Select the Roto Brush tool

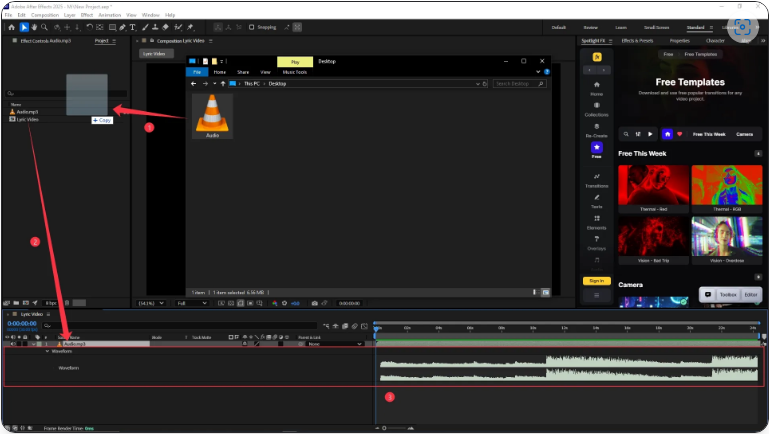178,27
